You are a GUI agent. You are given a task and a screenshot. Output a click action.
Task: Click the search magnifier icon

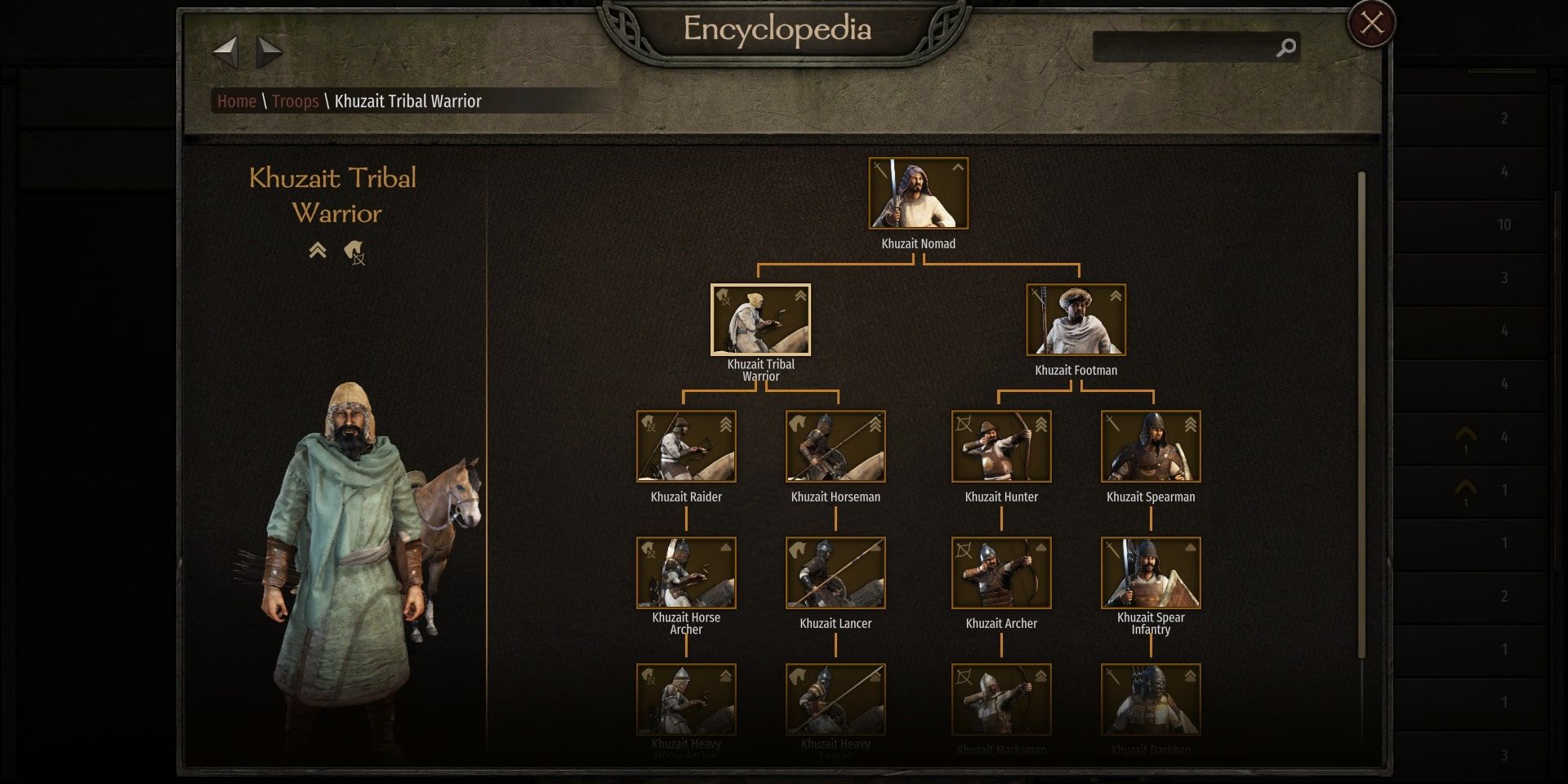pyautogui.click(x=1285, y=48)
